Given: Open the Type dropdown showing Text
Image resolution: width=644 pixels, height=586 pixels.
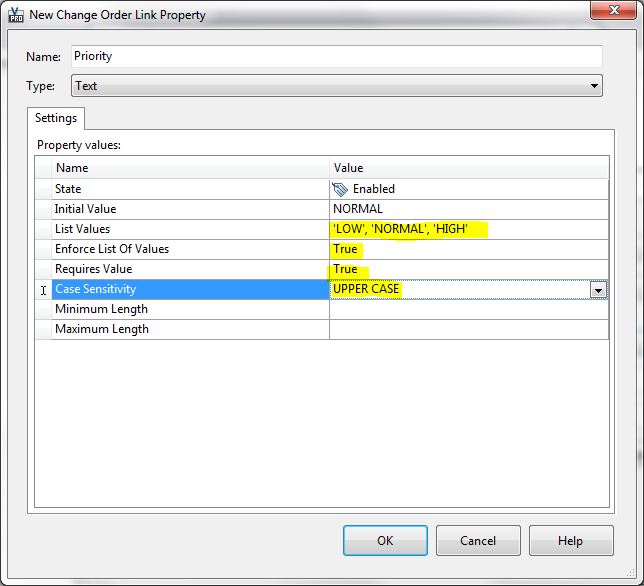Looking at the screenshot, I should tap(336, 86).
